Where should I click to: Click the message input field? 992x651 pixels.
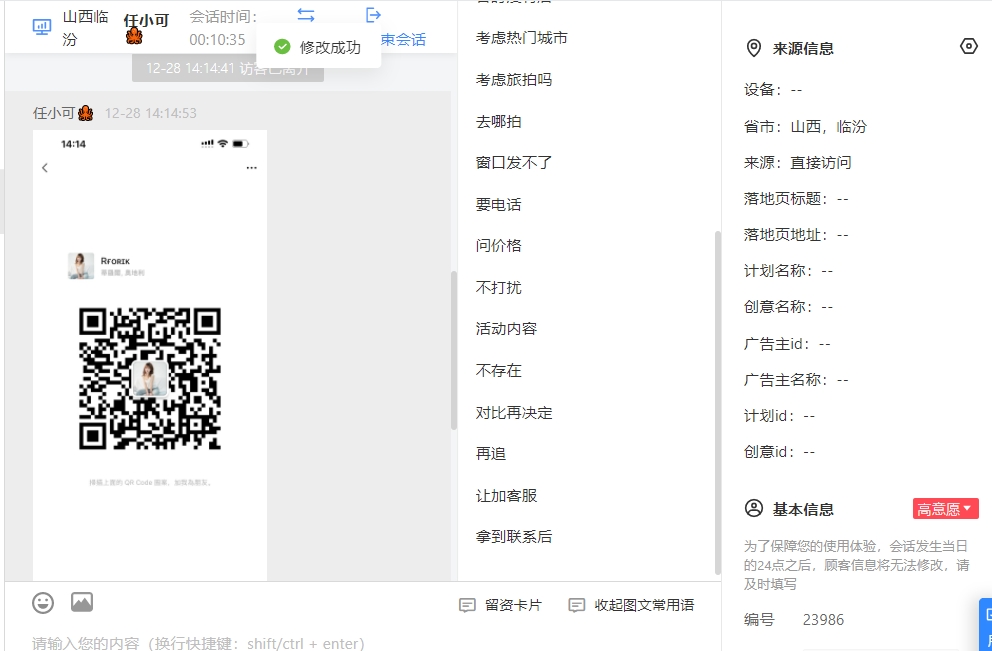[361, 642]
